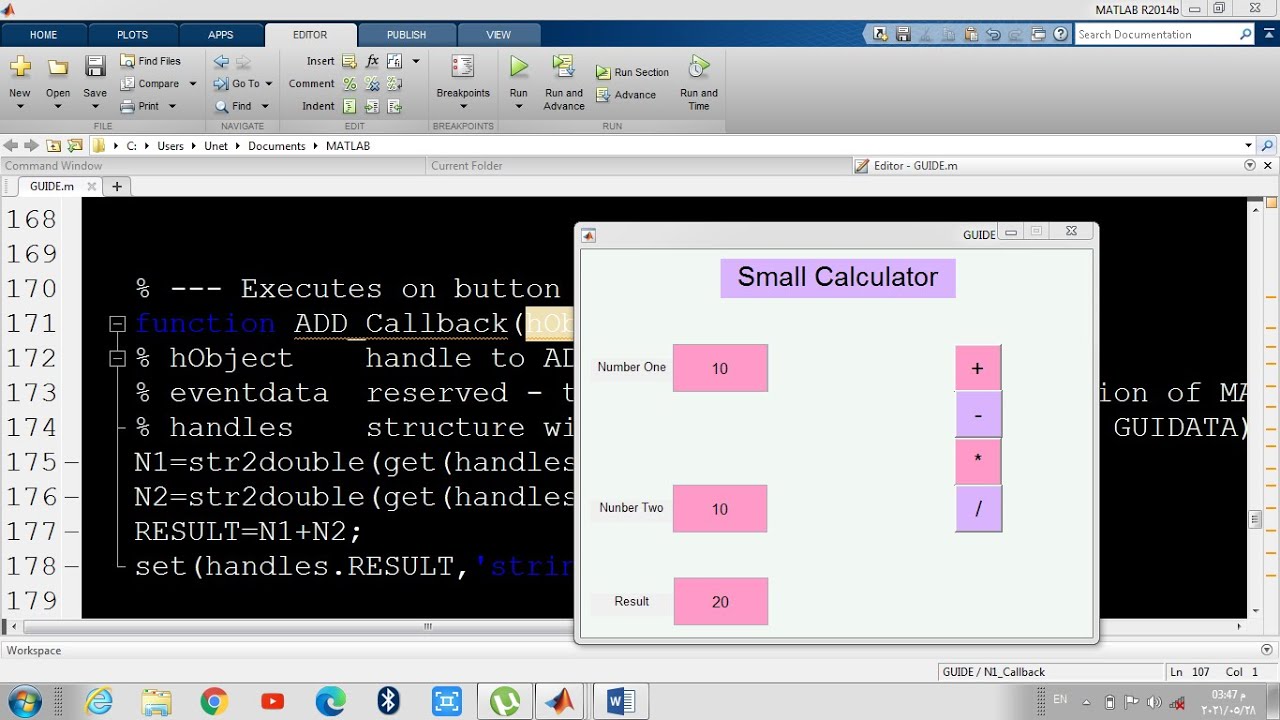Click Find Files in the File group
This screenshot has height=720, width=1280.
click(x=151, y=61)
